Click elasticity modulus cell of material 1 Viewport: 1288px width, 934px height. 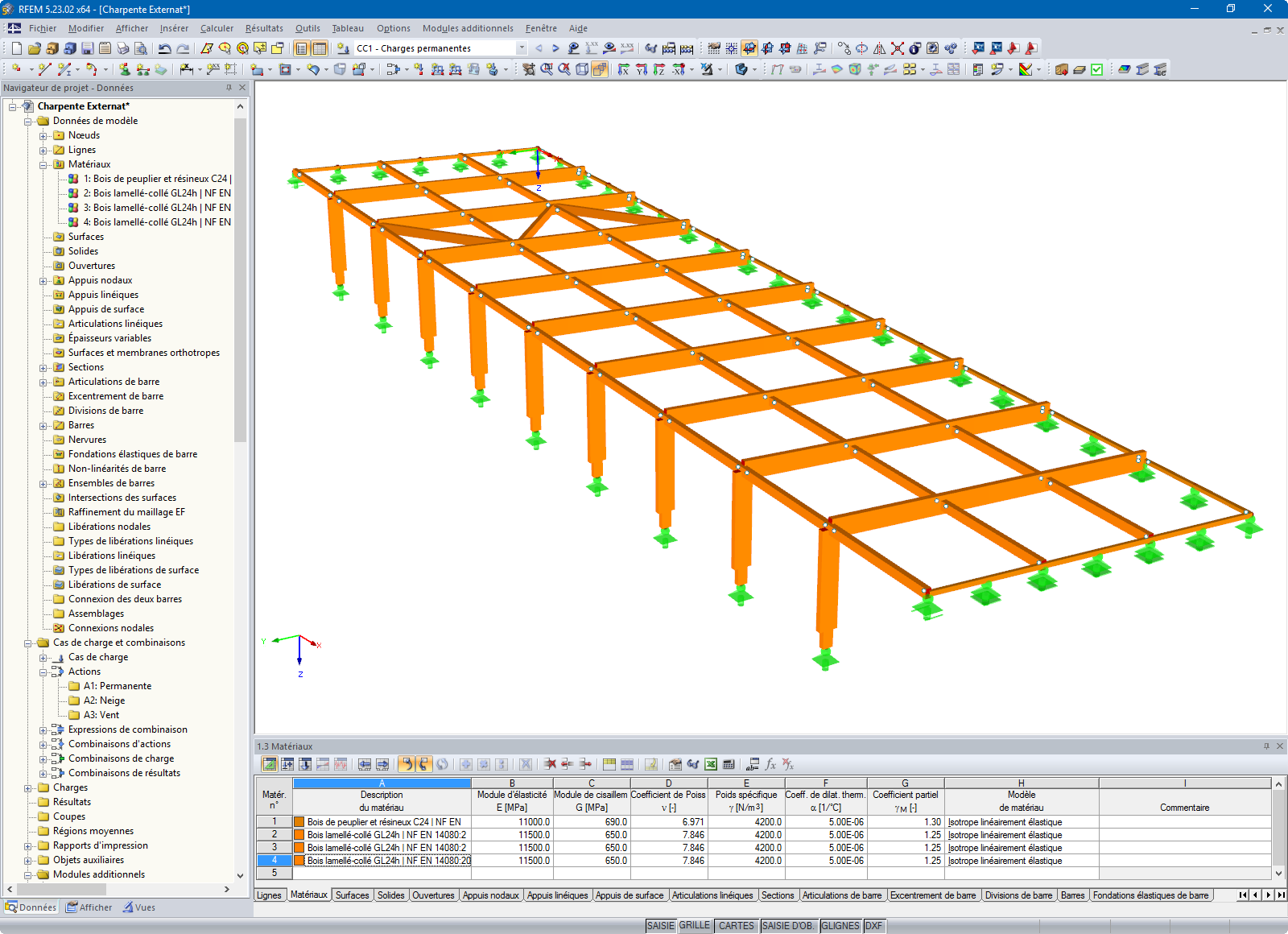(512, 822)
